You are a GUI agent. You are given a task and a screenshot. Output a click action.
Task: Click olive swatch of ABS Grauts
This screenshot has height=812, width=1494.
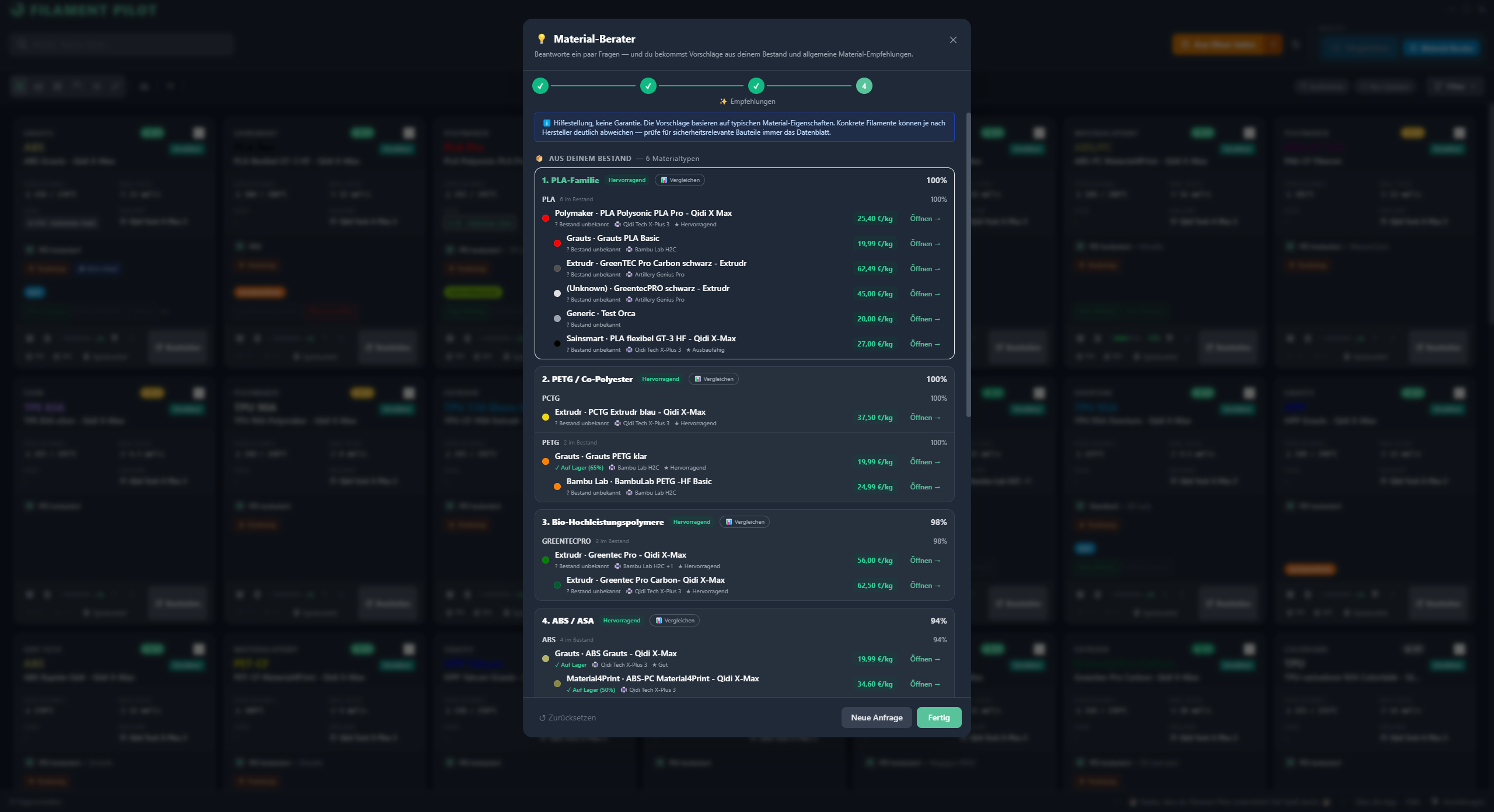[x=546, y=659]
